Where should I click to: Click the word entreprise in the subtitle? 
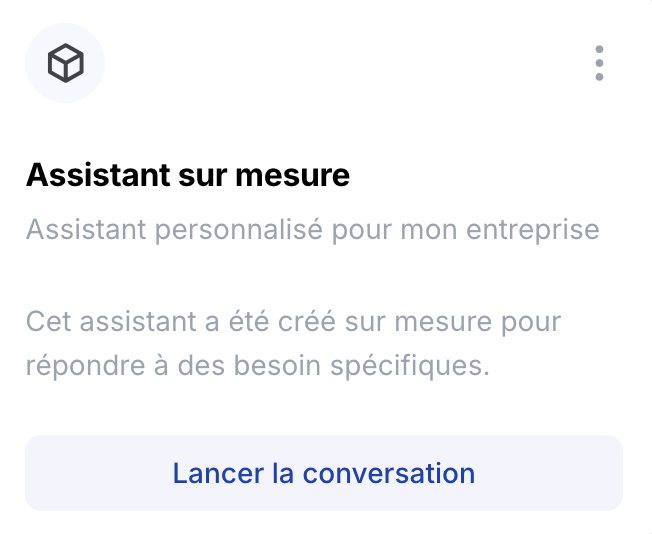click(x=533, y=230)
